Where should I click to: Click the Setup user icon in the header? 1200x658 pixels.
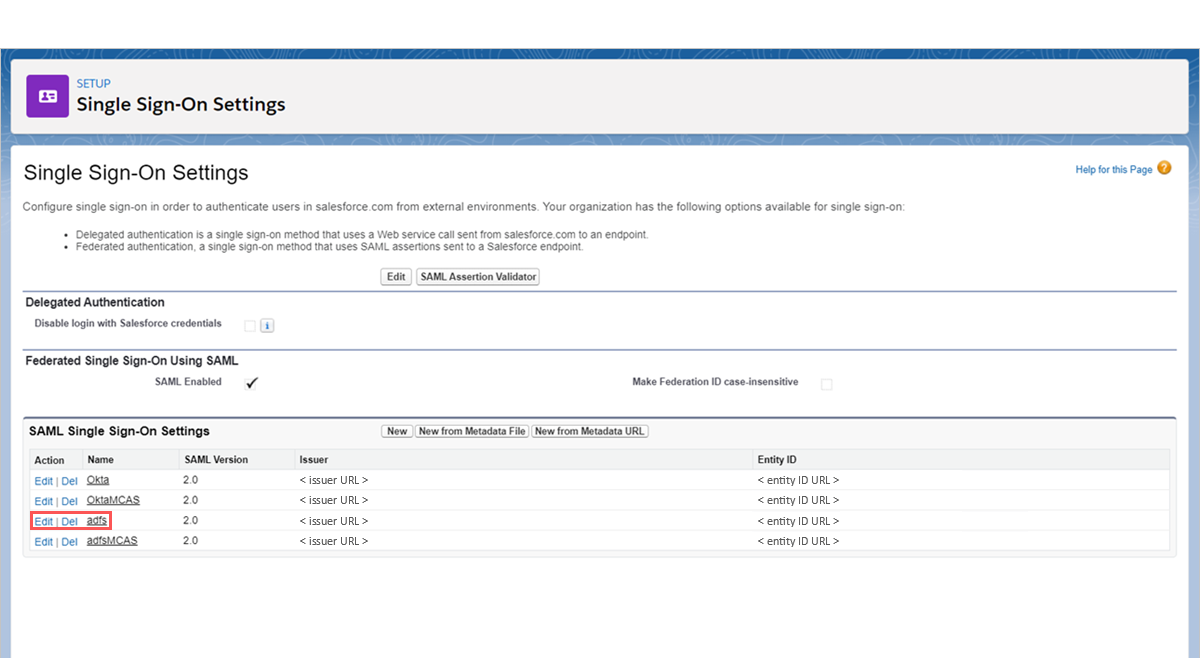[47, 96]
